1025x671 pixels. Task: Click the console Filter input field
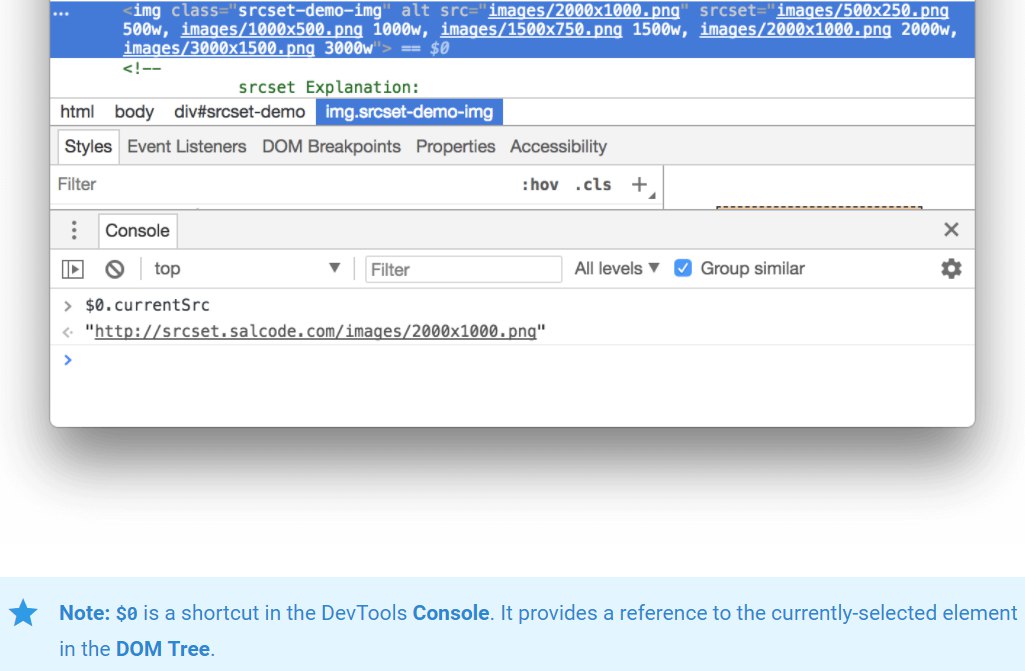coord(463,269)
